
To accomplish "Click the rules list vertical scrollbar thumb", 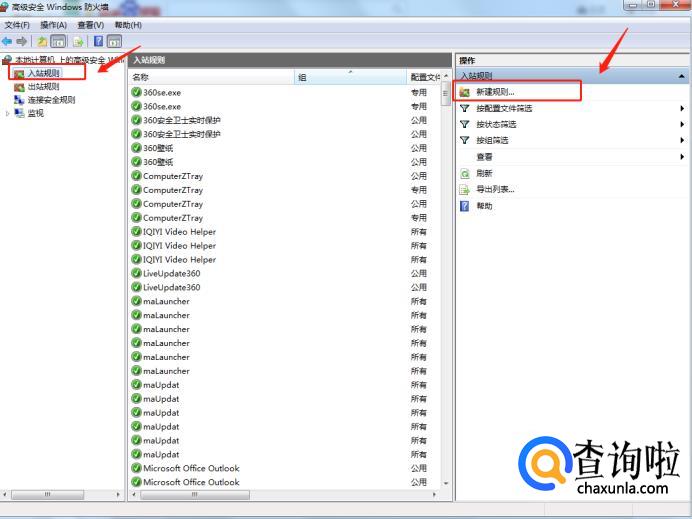I will coord(446,94).
